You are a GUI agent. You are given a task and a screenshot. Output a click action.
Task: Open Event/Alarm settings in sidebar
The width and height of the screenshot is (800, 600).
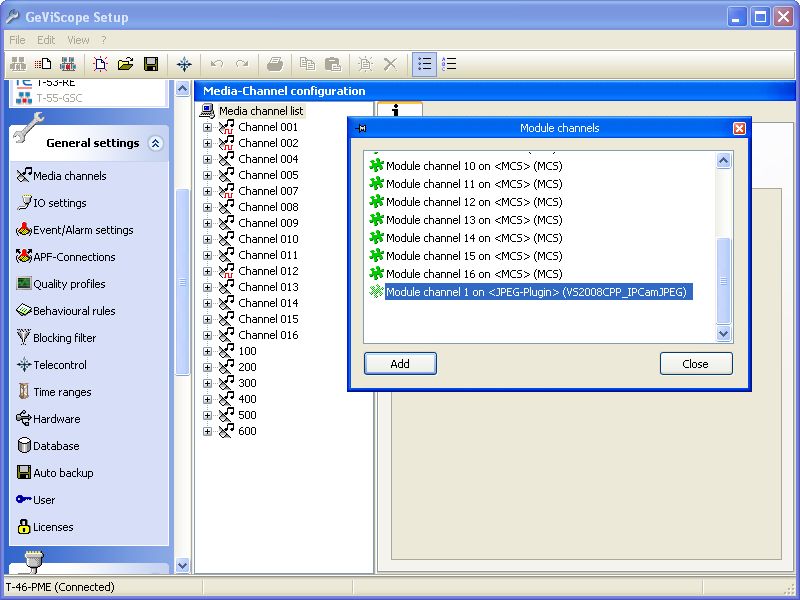click(83, 230)
